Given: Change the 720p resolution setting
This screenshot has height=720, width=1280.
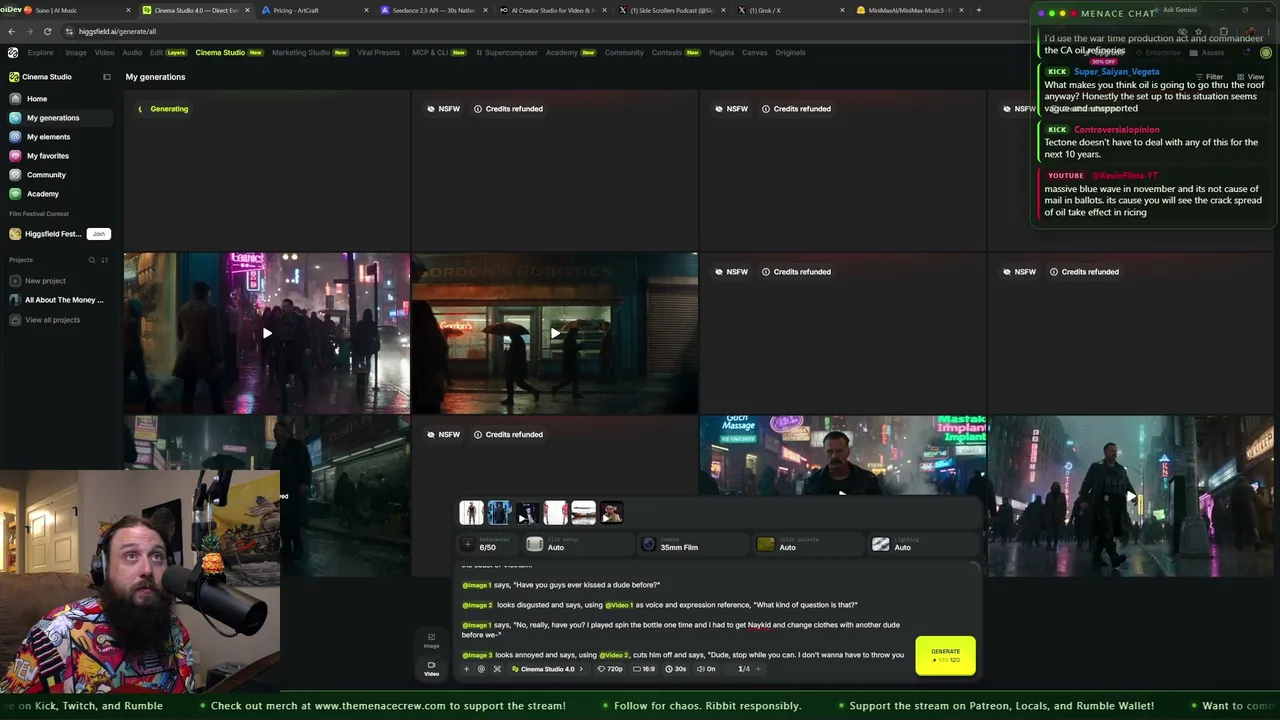Looking at the screenshot, I should 610,669.
